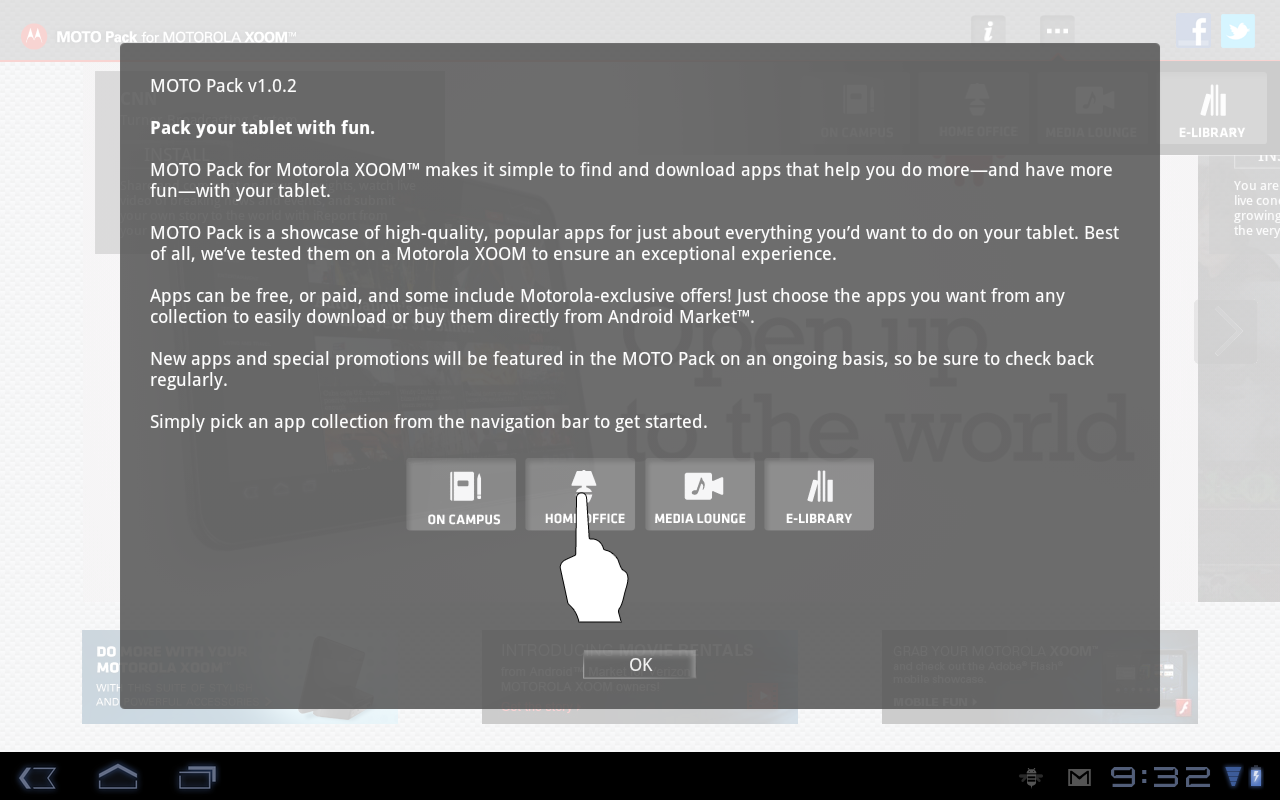Click the Facebook icon in the top bar

[x=1194, y=31]
